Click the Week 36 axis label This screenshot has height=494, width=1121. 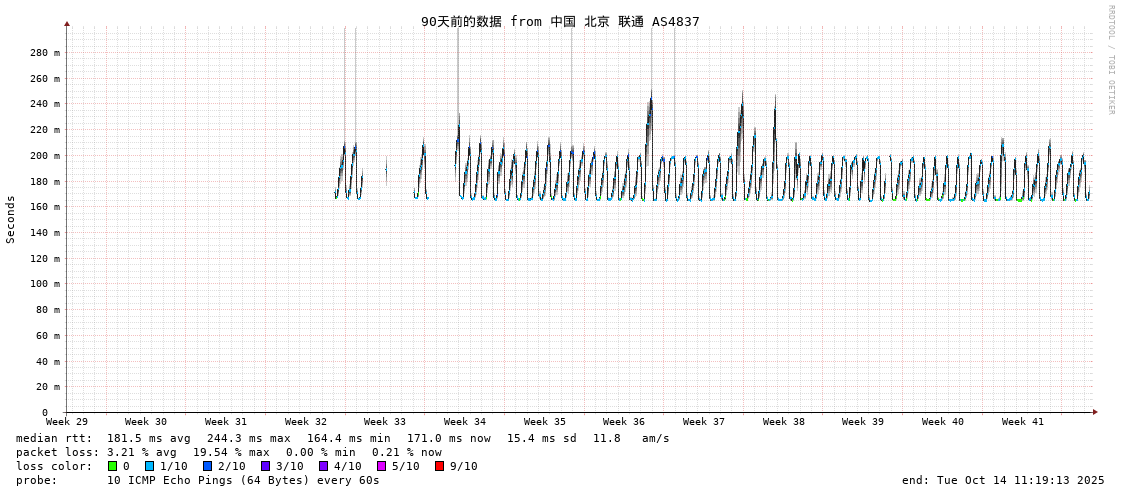coord(624,422)
